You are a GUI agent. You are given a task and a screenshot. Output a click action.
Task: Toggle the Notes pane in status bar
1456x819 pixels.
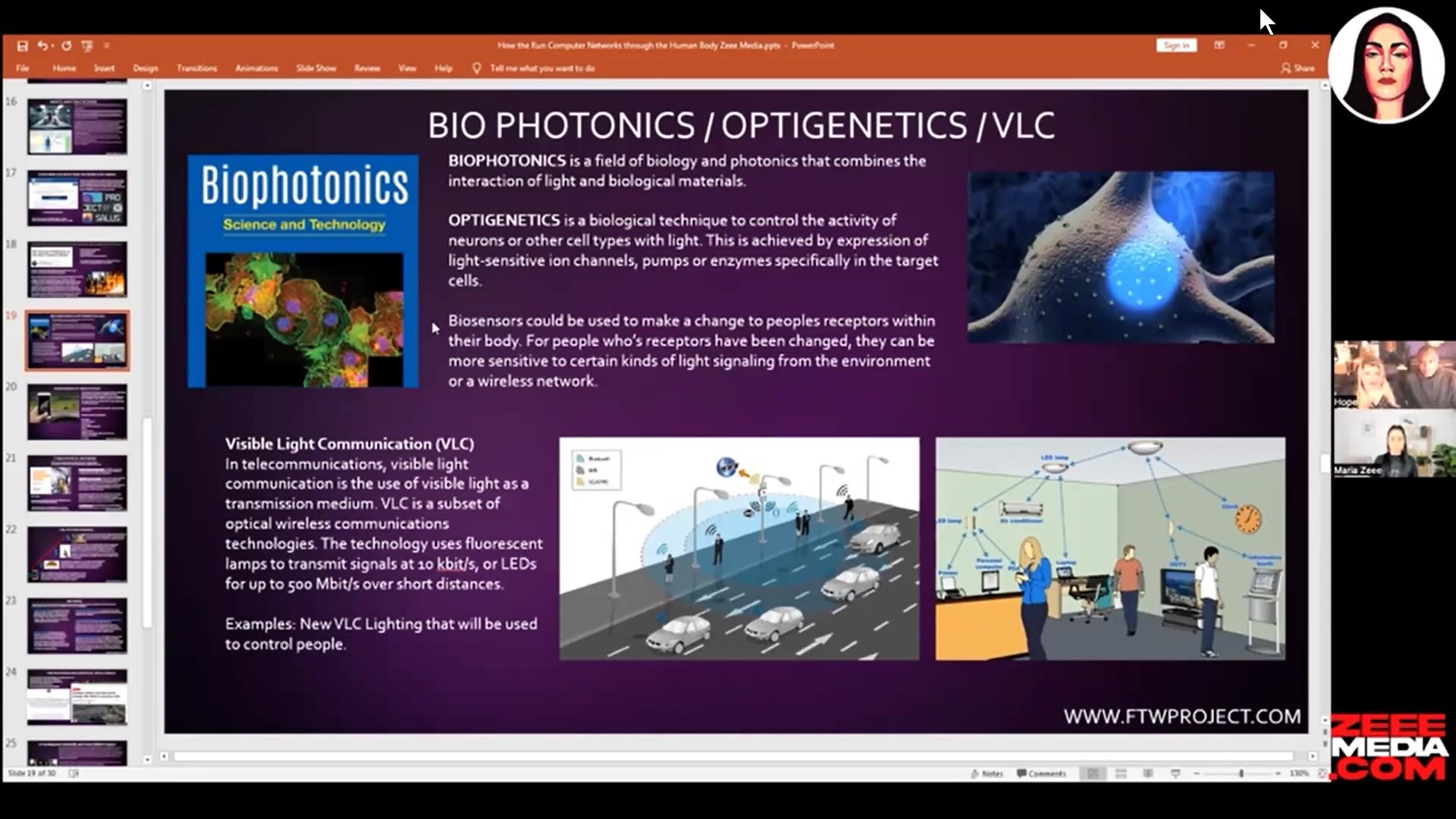coord(987,773)
